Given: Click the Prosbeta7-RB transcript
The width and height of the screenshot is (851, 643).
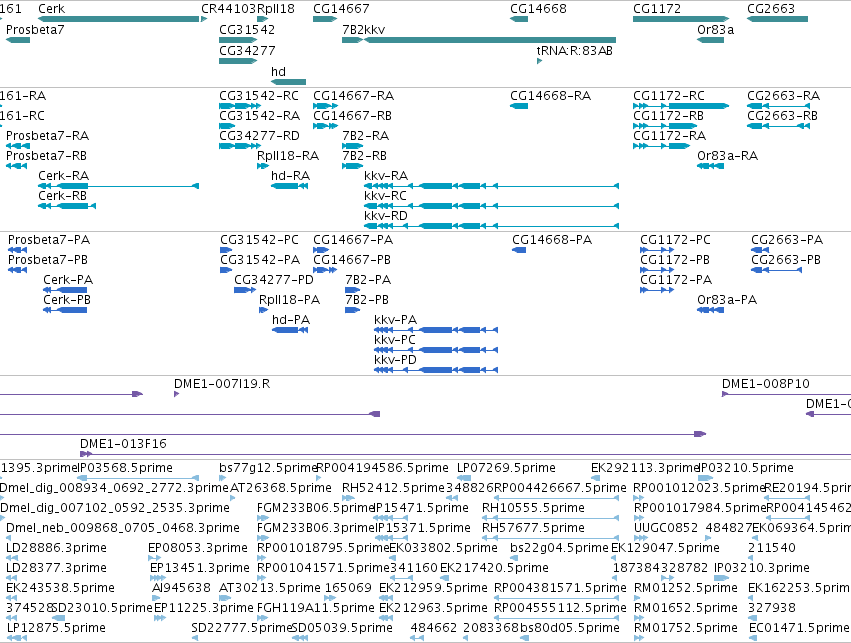Looking at the screenshot, I should pos(16,166).
